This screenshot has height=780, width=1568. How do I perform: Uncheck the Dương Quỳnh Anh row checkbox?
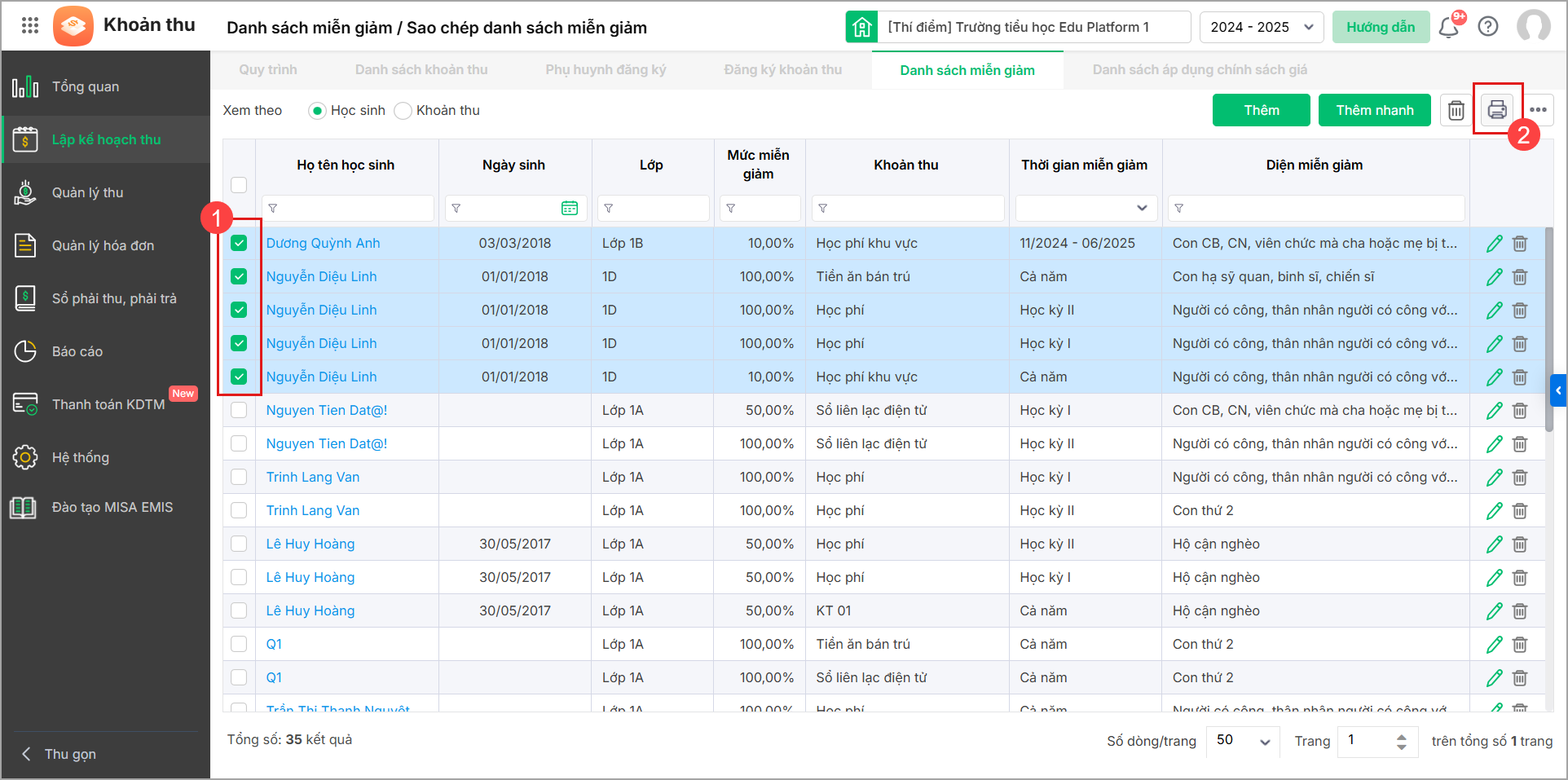click(239, 243)
